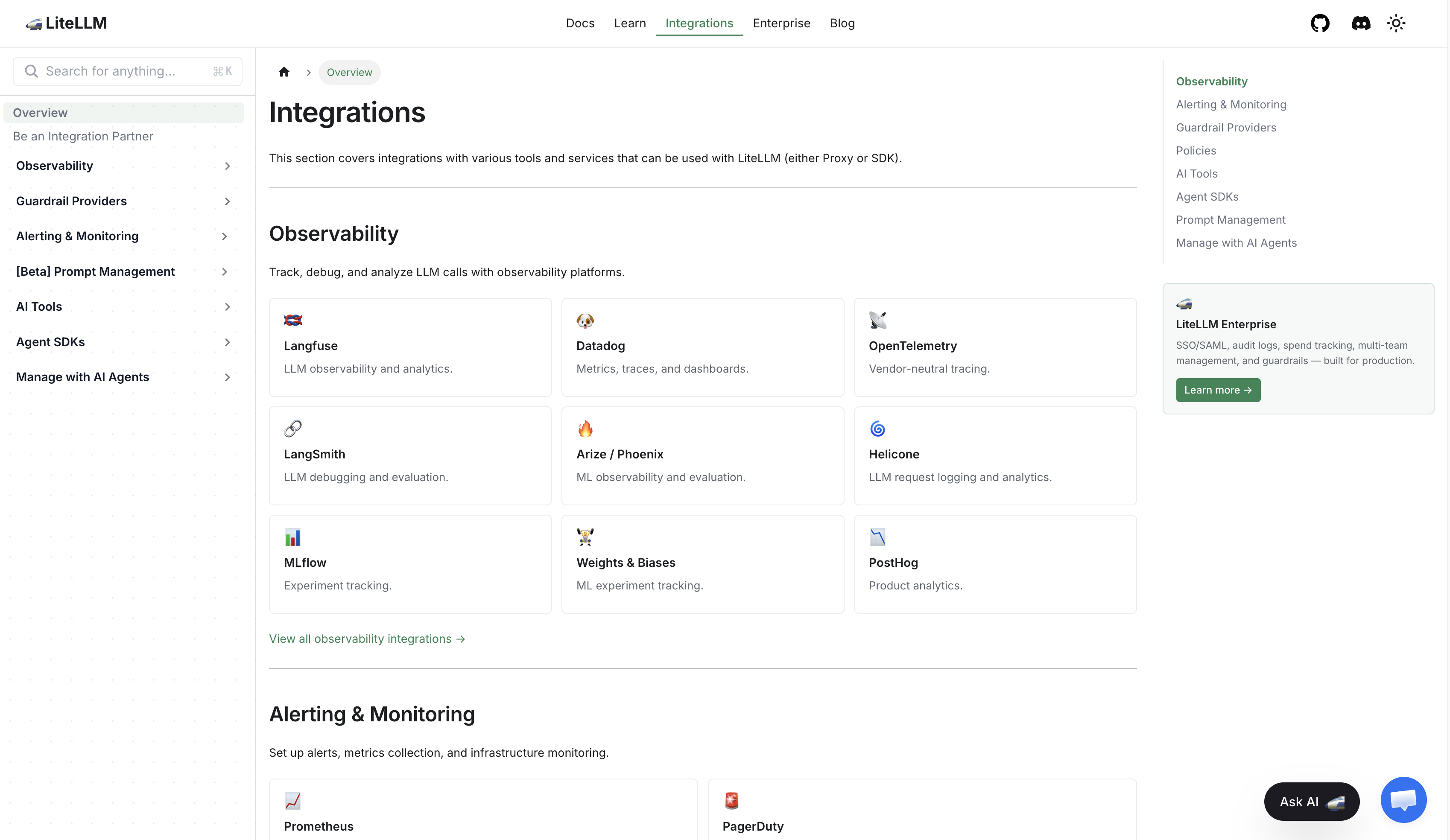Open the Weights & Biases card title

tap(626, 563)
